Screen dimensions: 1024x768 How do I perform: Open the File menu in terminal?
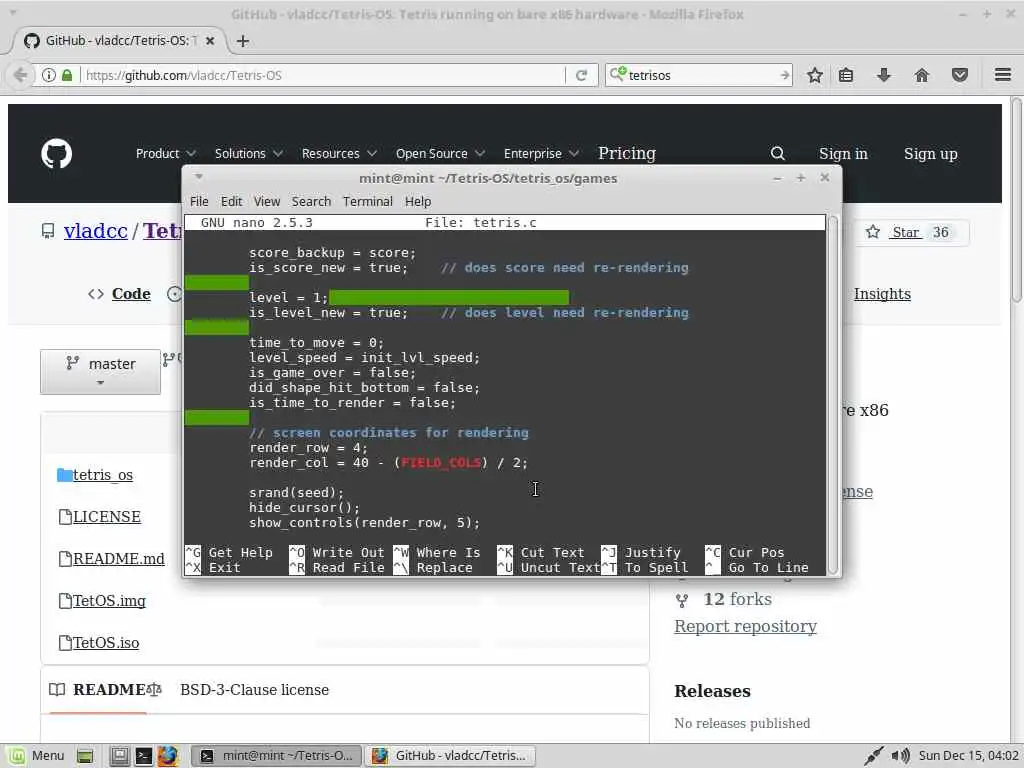click(x=199, y=201)
